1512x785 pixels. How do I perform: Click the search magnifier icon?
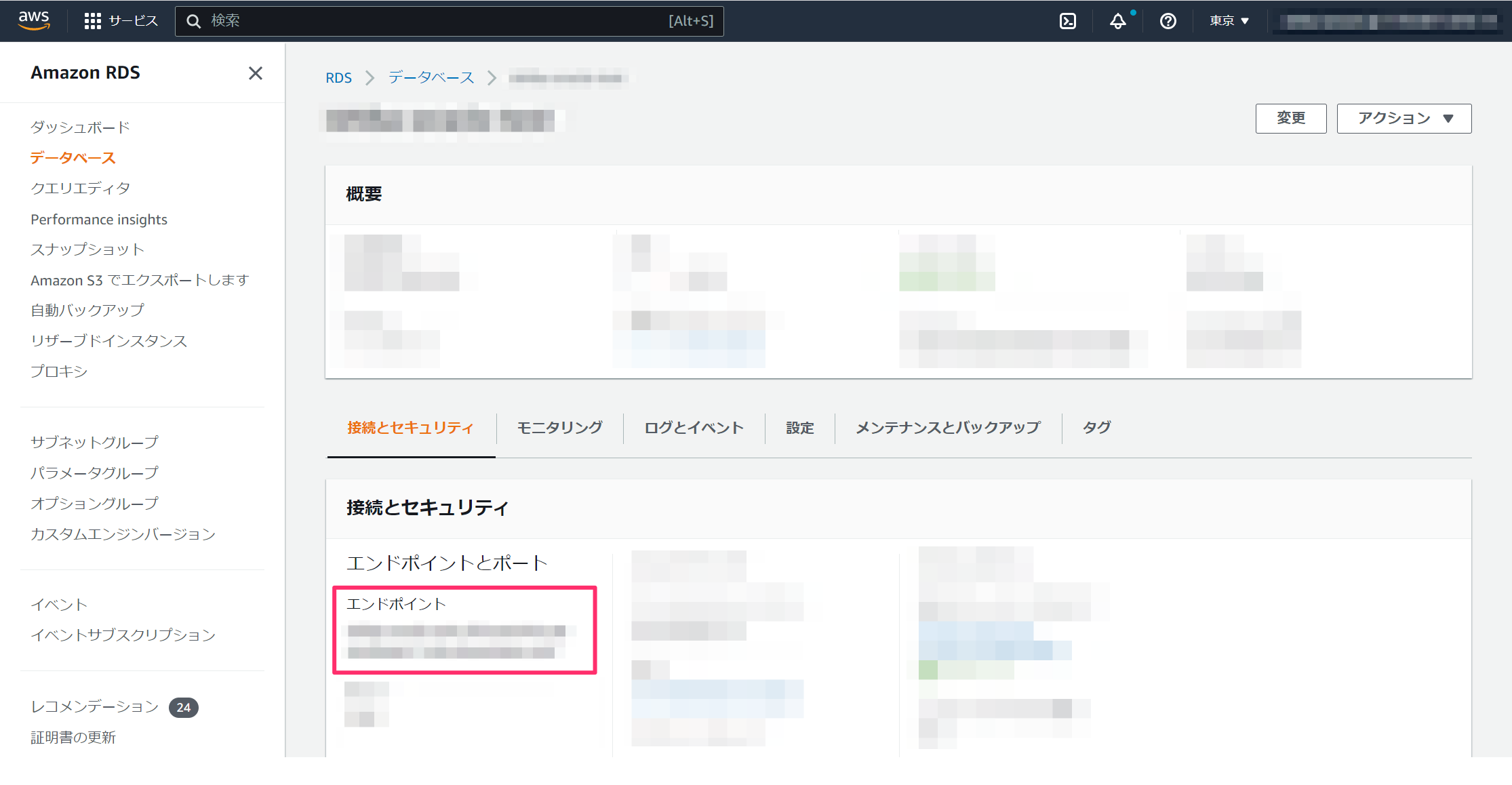click(194, 21)
